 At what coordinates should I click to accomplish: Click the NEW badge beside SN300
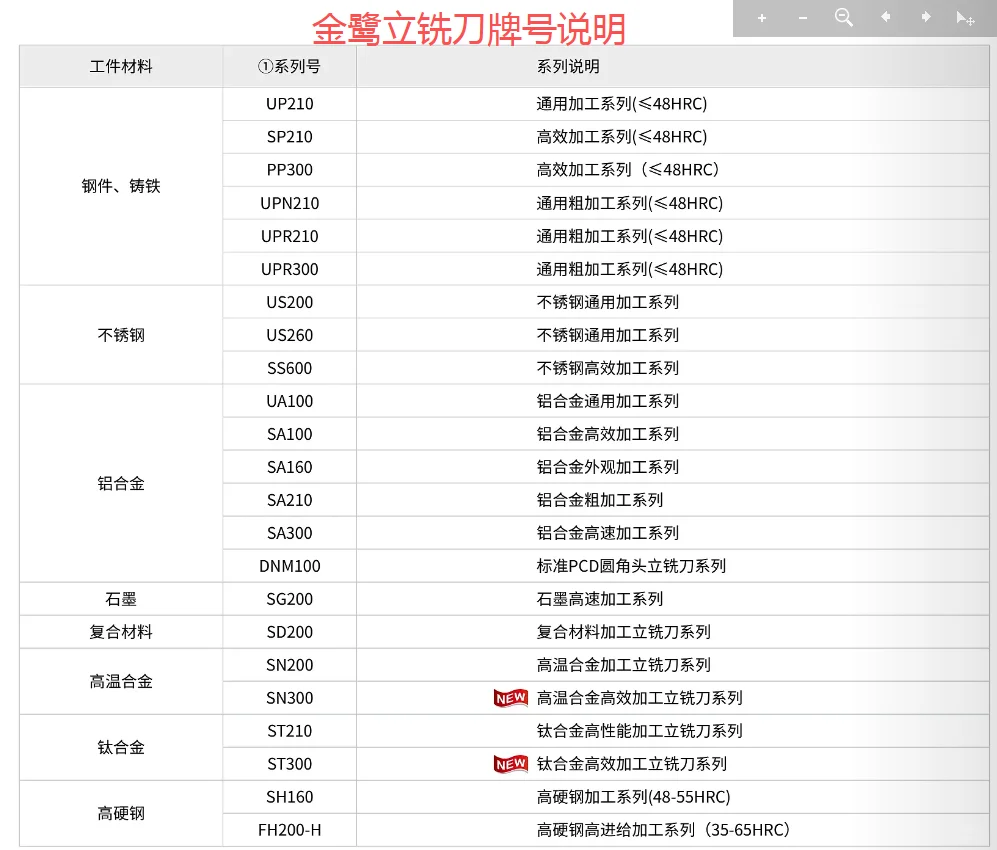(x=510, y=698)
